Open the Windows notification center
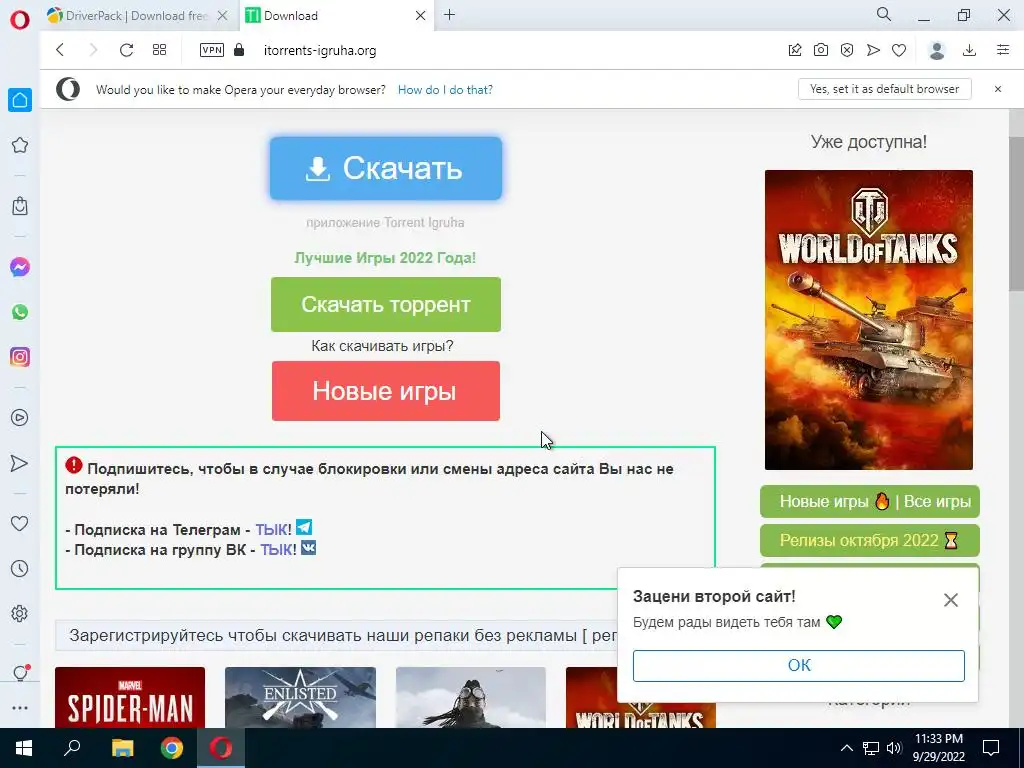 pos(991,748)
